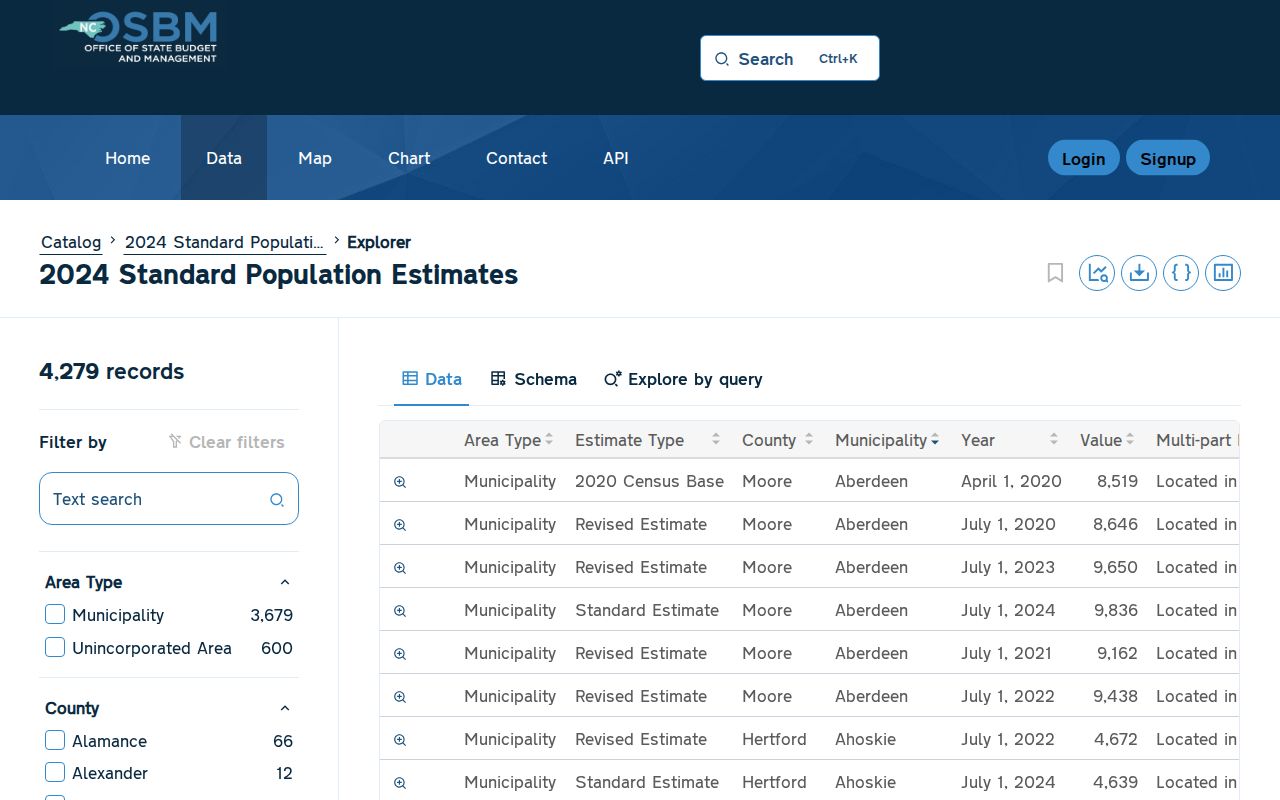Image resolution: width=1280 pixels, height=800 pixels.
Task: Toggle the Unincorporated Area checkbox
Action: pos(55,648)
